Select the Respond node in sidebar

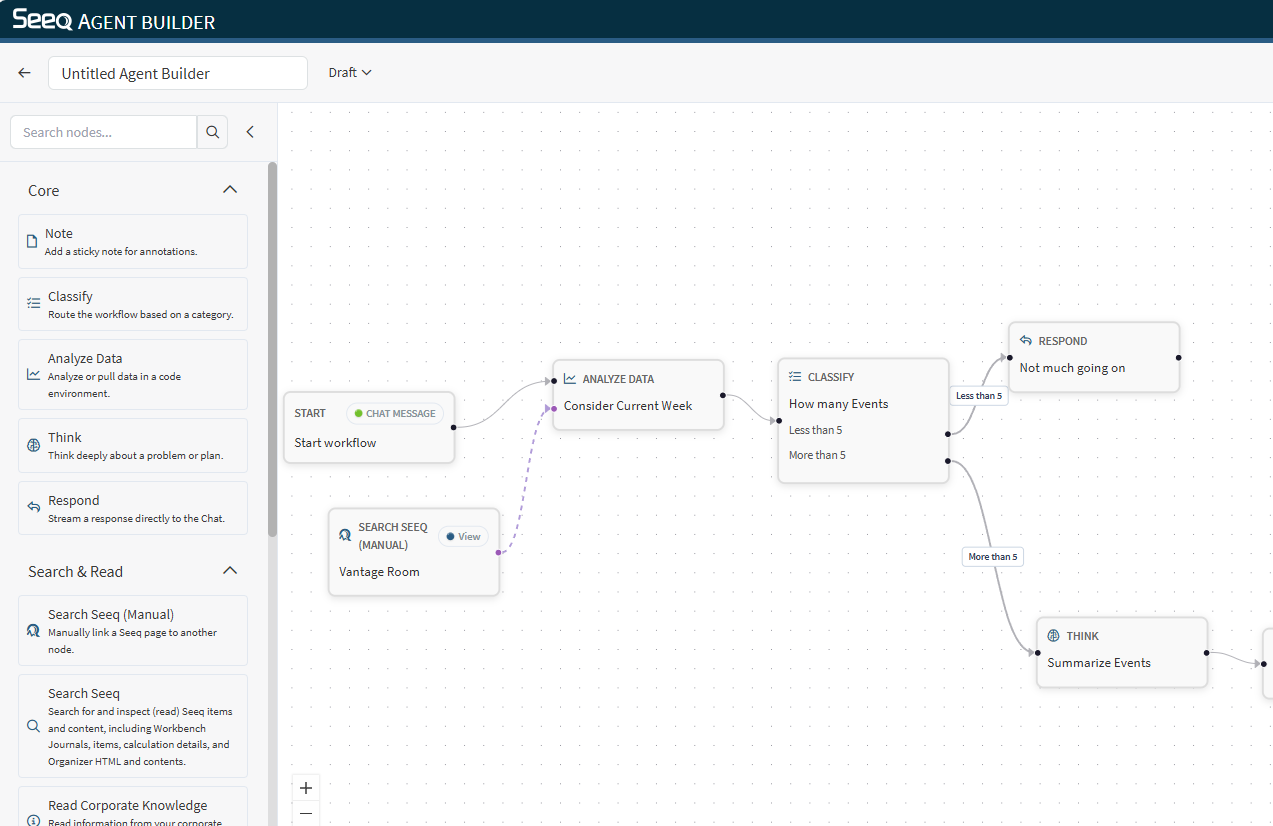pos(133,508)
